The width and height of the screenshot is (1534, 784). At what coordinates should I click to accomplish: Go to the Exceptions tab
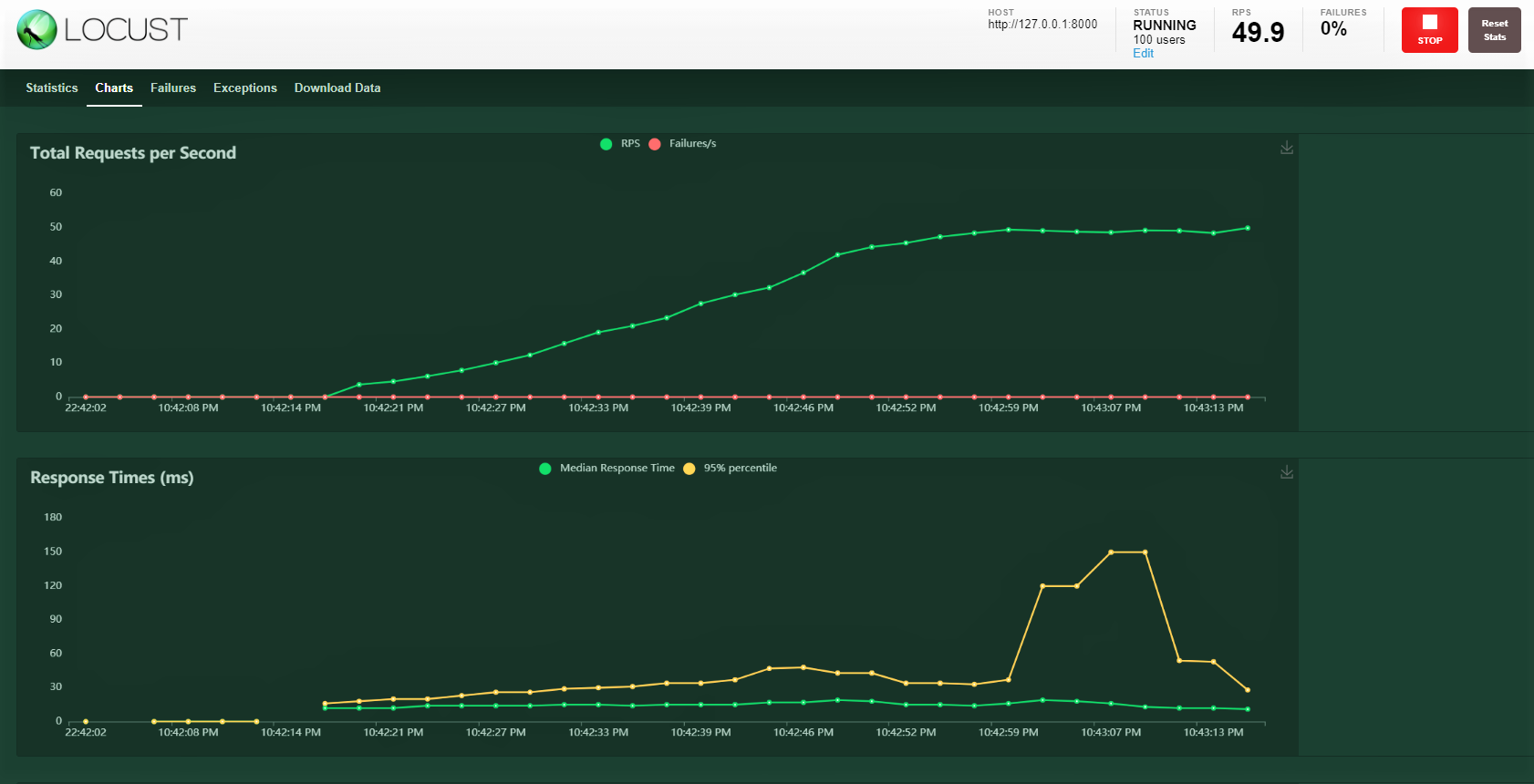(245, 88)
